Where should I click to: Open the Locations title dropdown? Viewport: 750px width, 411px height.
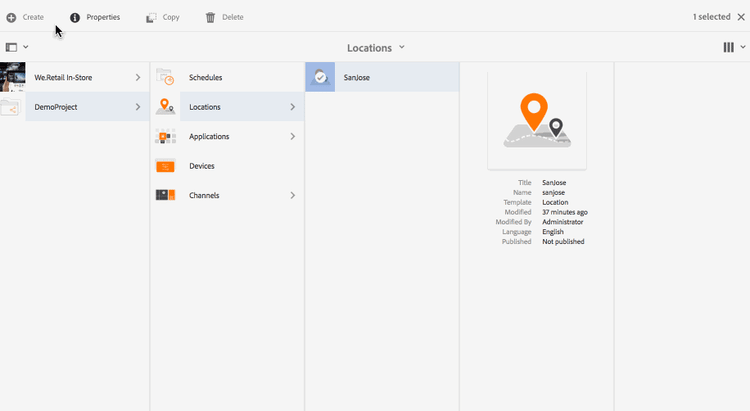point(402,47)
